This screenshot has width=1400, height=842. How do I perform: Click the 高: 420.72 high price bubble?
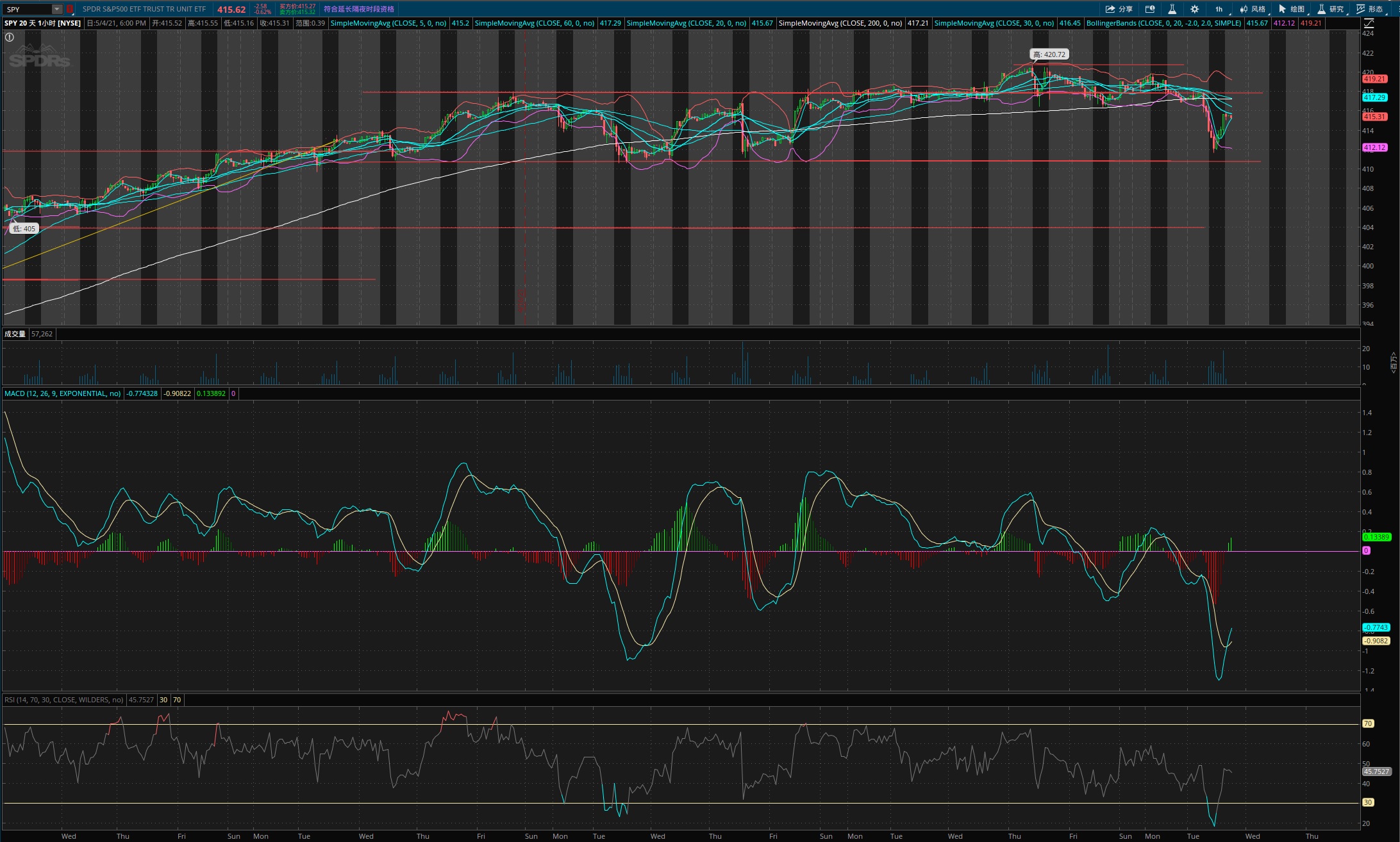click(1049, 54)
